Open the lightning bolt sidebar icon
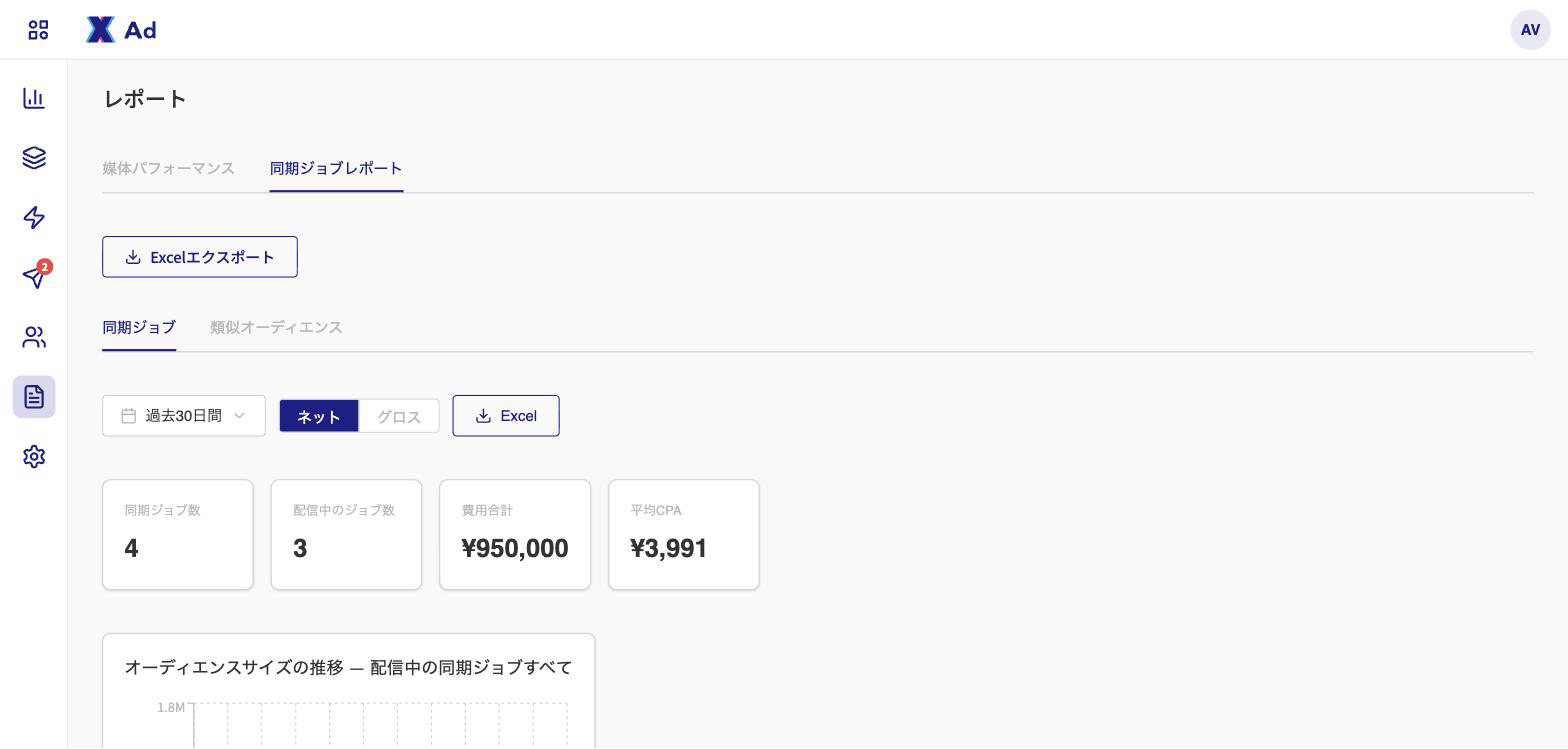 click(34, 218)
